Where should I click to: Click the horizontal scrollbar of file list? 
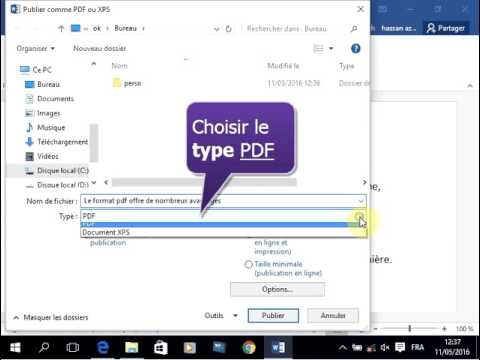click(x=204, y=182)
